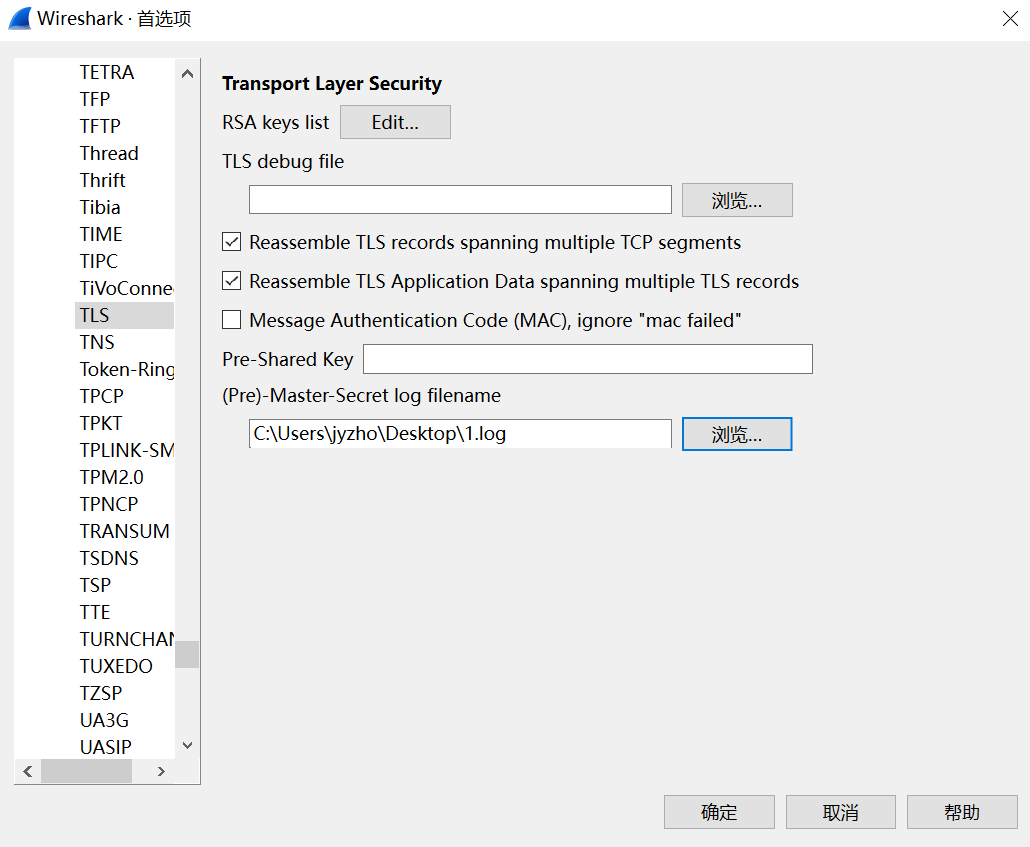The height and width of the screenshot is (847, 1030).
Task: Select UA3G protocol in list
Action: (104, 720)
